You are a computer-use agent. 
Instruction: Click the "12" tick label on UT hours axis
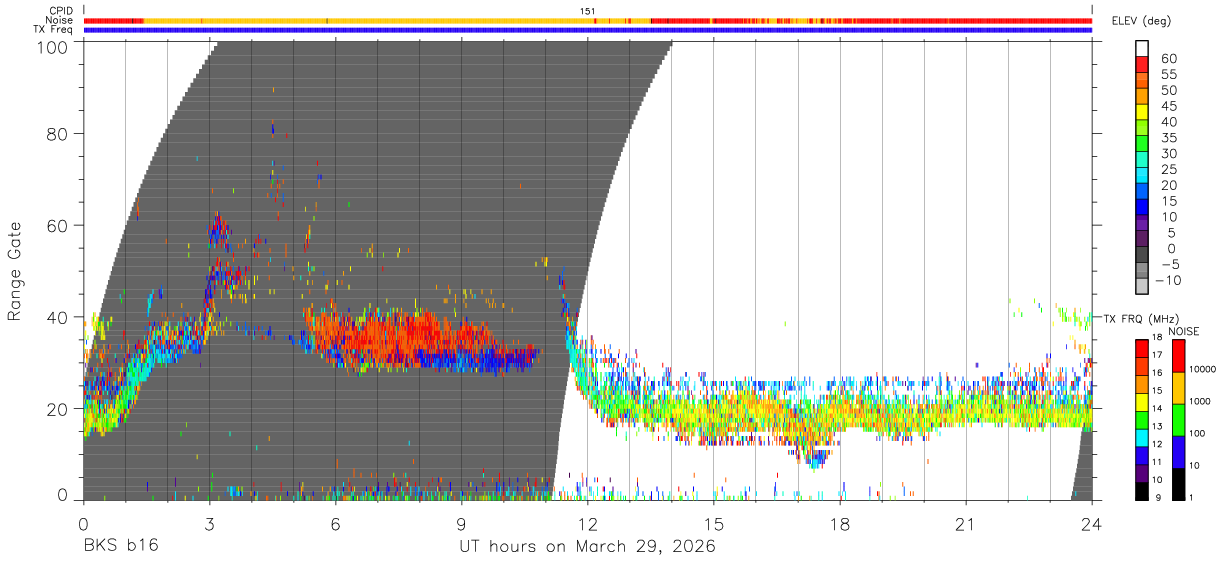[x=587, y=524]
